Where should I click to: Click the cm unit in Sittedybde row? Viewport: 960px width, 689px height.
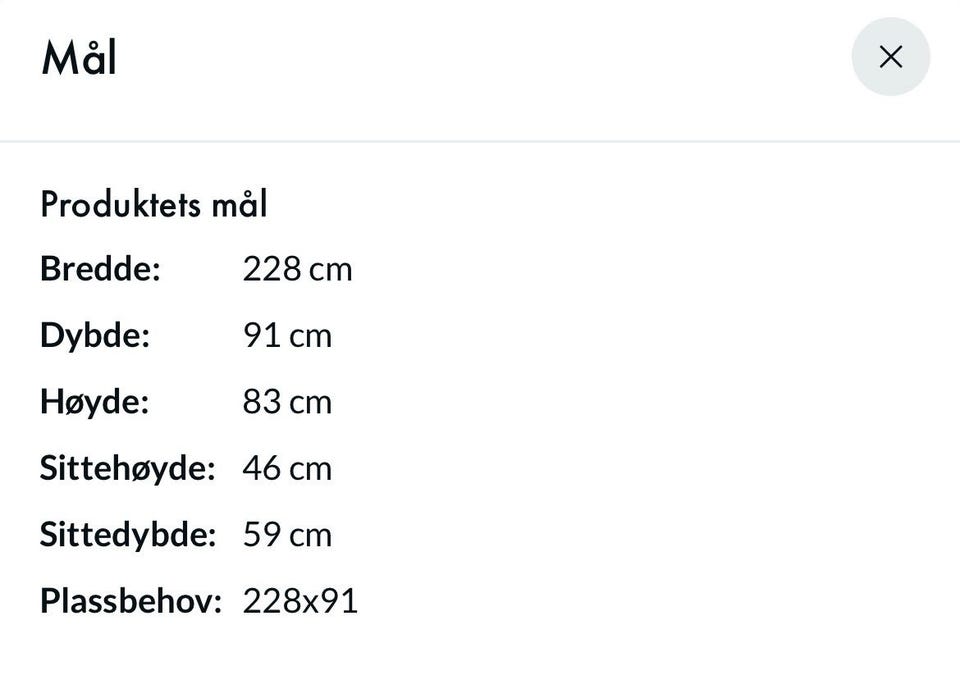(310, 537)
